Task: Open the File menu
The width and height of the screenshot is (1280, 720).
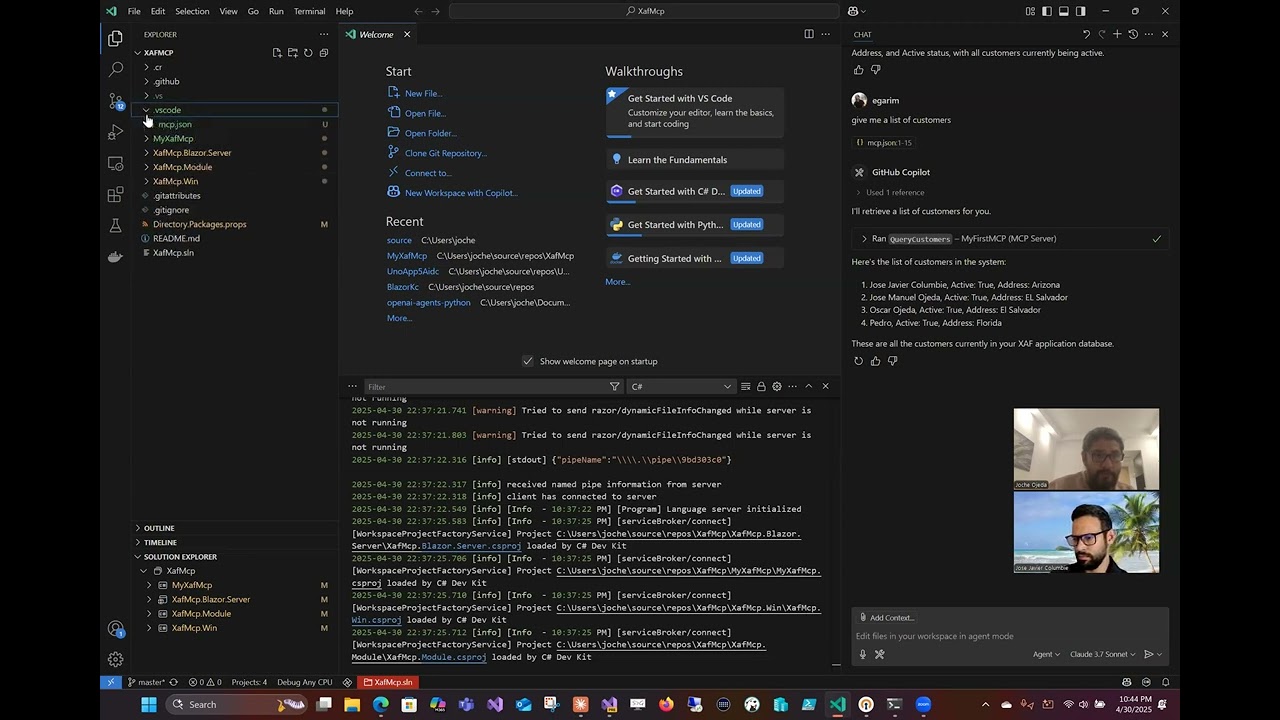Action: [134, 11]
